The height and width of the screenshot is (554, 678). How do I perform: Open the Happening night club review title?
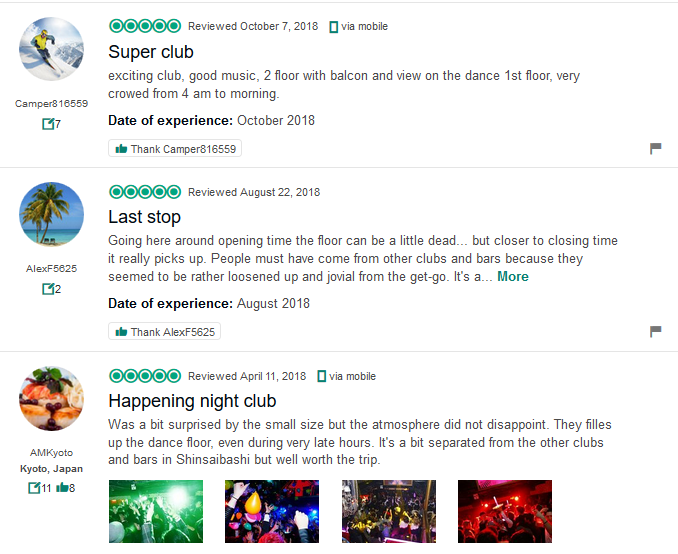(192, 401)
